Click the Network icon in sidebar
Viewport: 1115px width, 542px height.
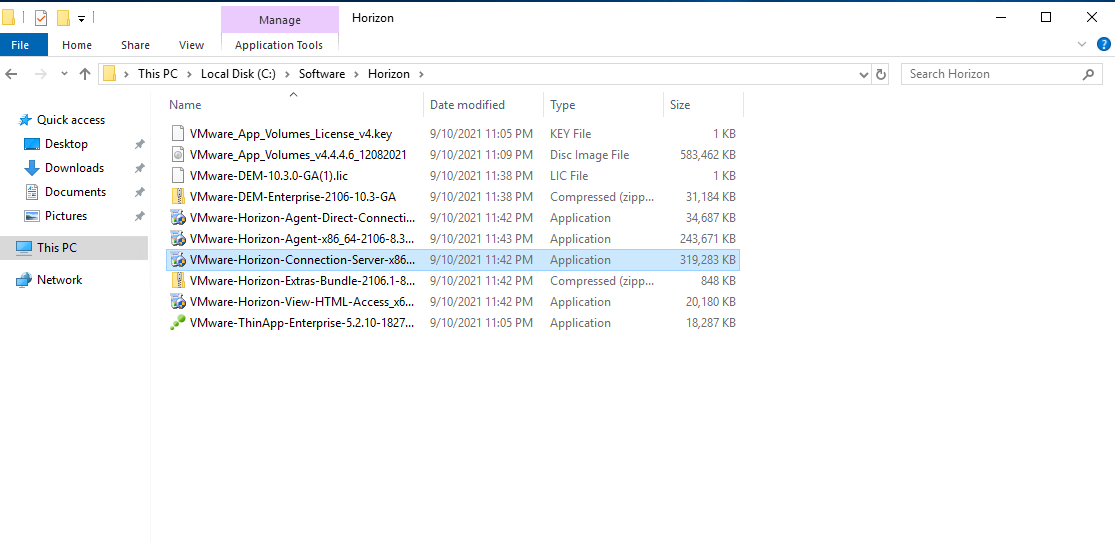24,280
